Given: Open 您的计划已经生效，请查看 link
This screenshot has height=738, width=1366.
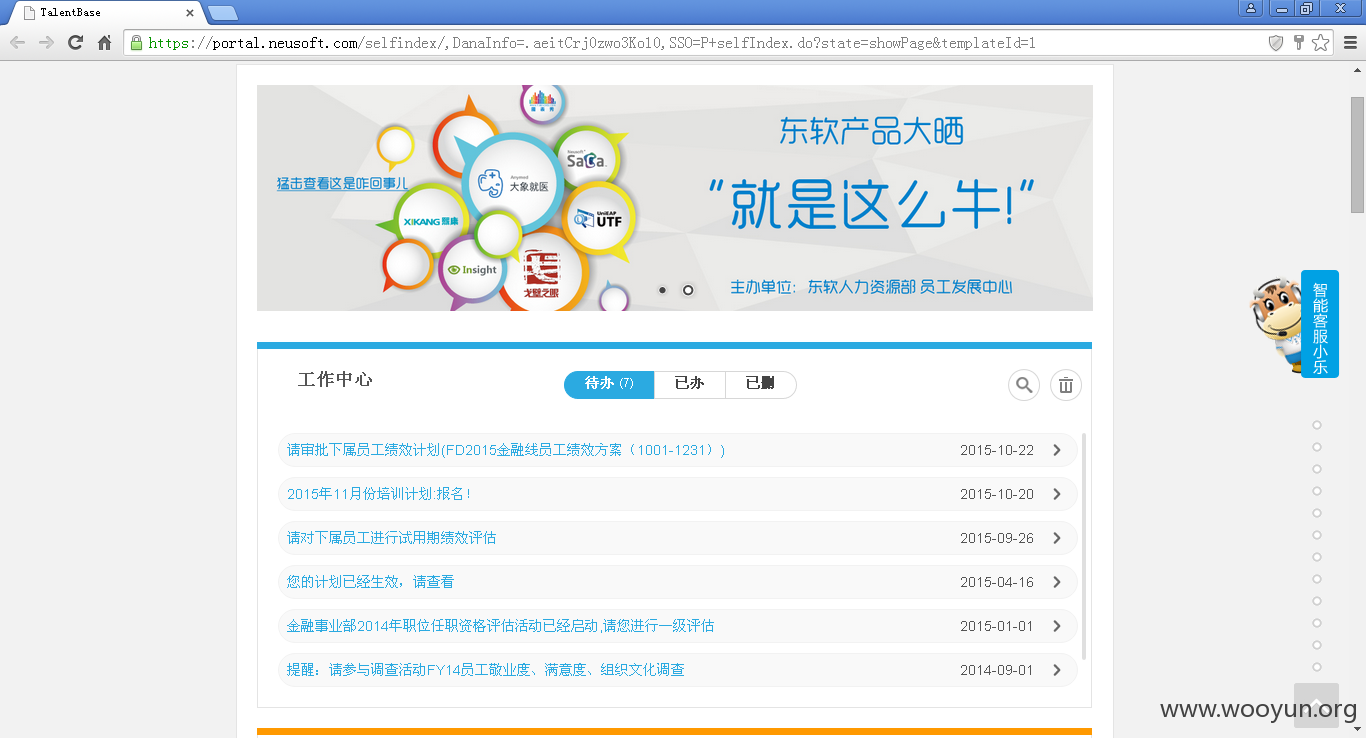Looking at the screenshot, I should pos(371,582).
